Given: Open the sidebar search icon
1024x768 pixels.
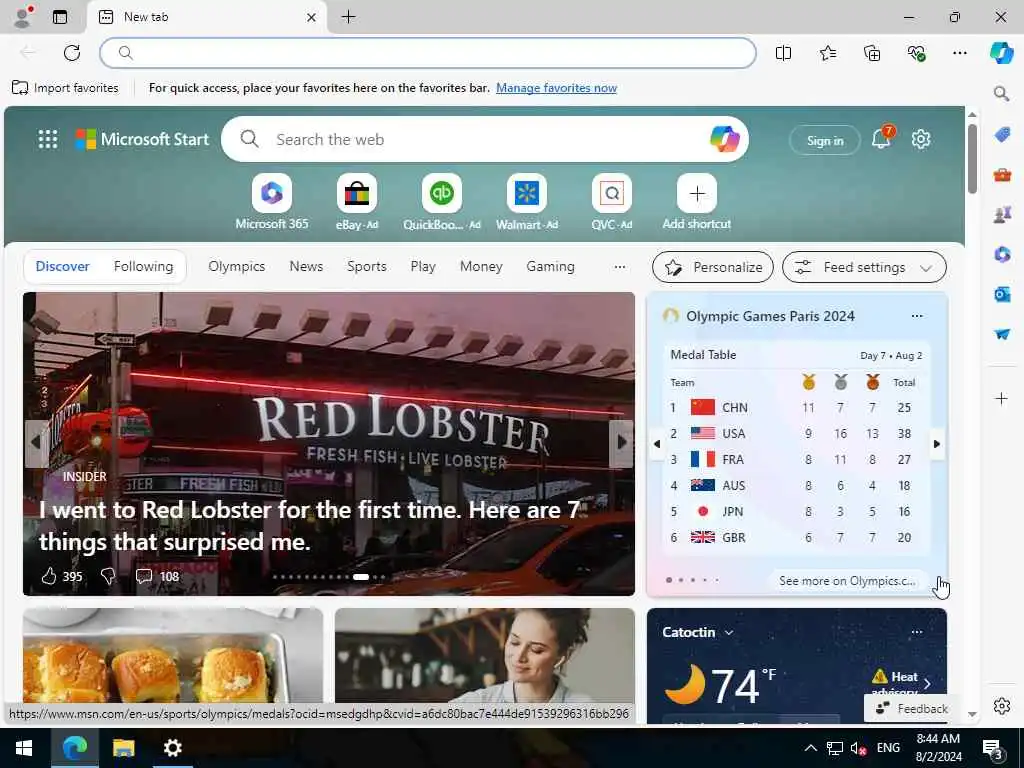Looking at the screenshot, I should click(x=1002, y=94).
